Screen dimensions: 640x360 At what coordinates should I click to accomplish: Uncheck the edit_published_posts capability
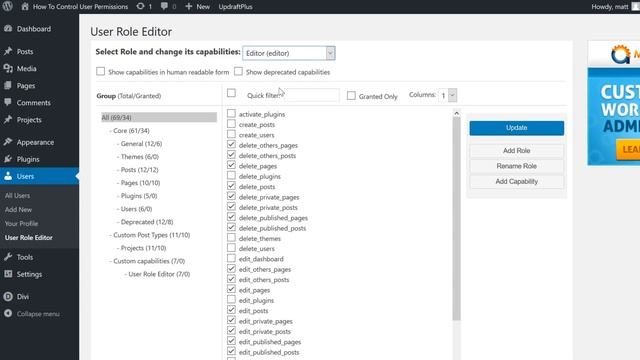pyautogui.click(x=231, y=351)
